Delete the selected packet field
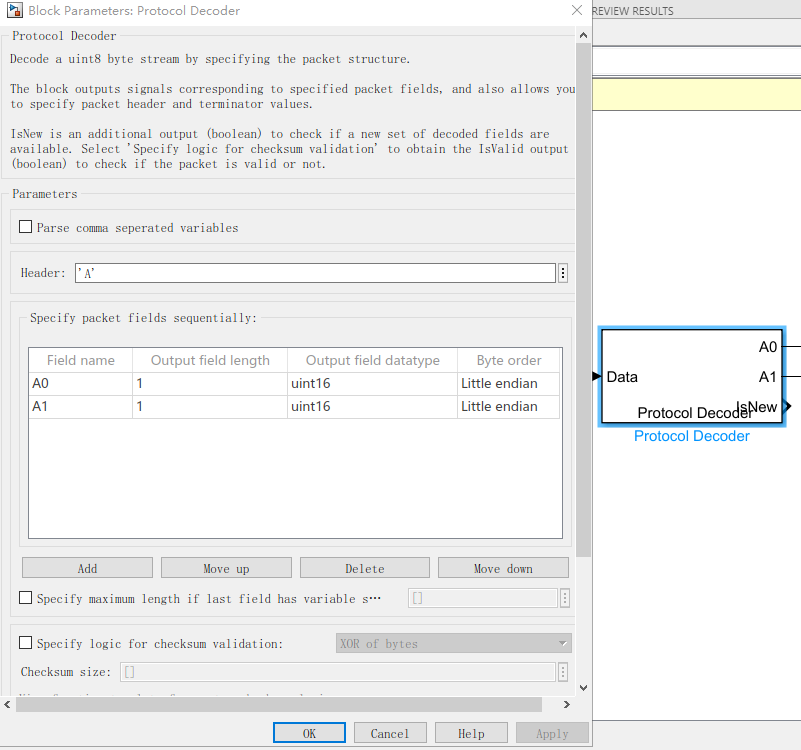801x750 pixels. point(365,568)
